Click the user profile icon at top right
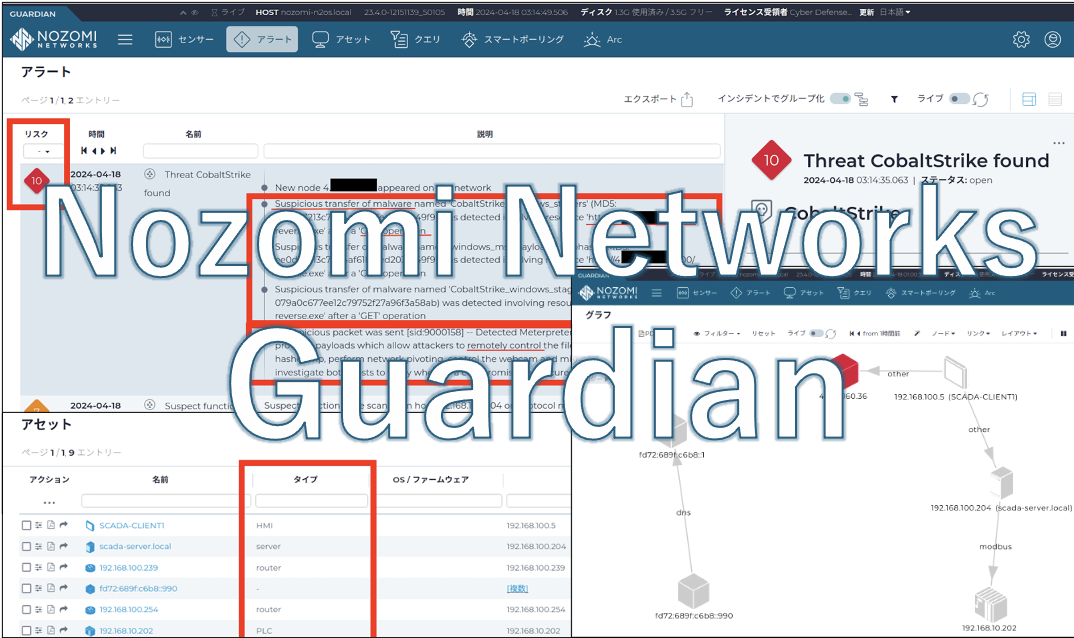1074x638 pixels. pos(1053,40)
